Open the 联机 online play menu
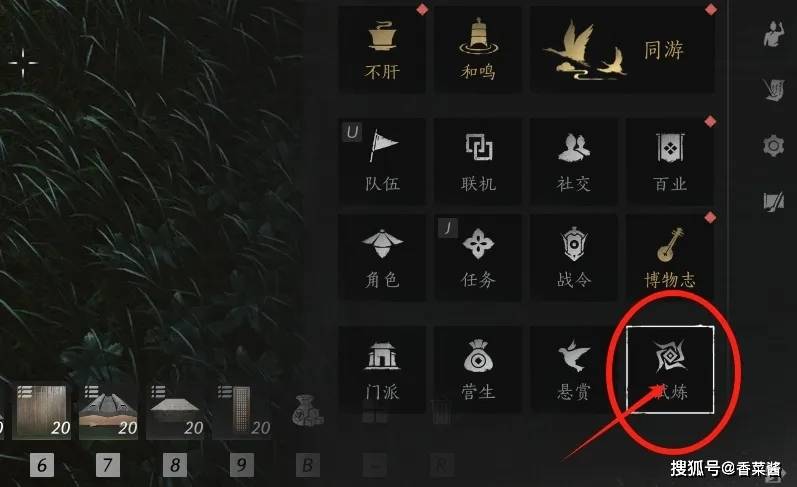The height and width of the screenshot is (487, 797). pos(478,162)
